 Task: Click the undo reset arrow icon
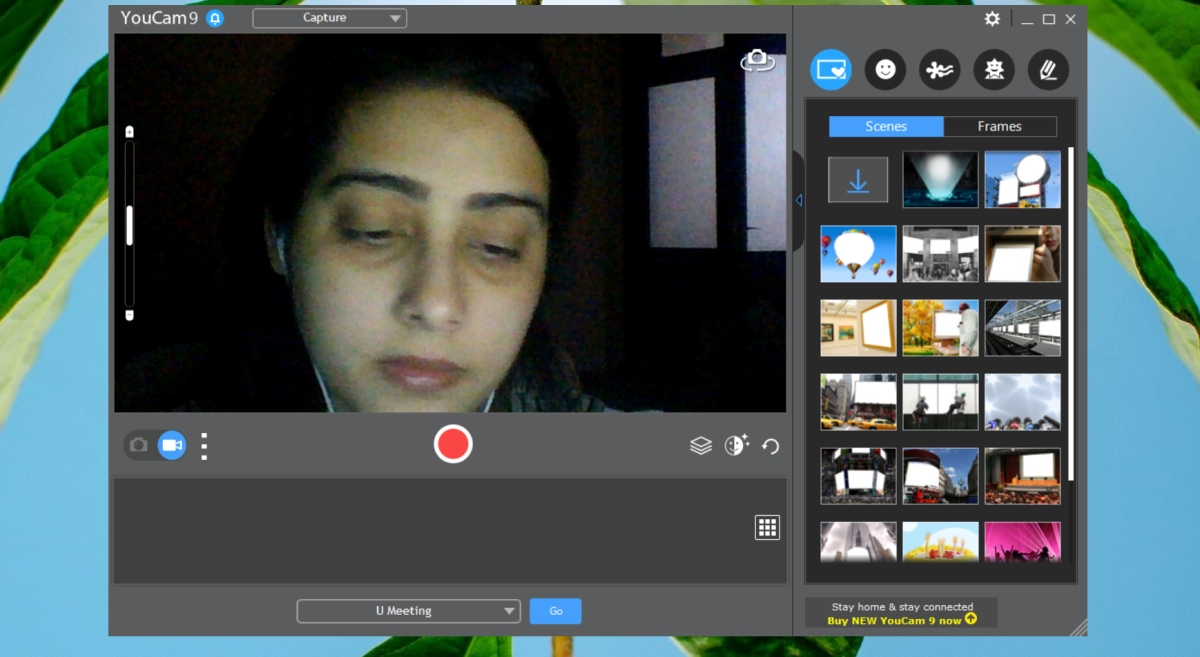[770, 446]
